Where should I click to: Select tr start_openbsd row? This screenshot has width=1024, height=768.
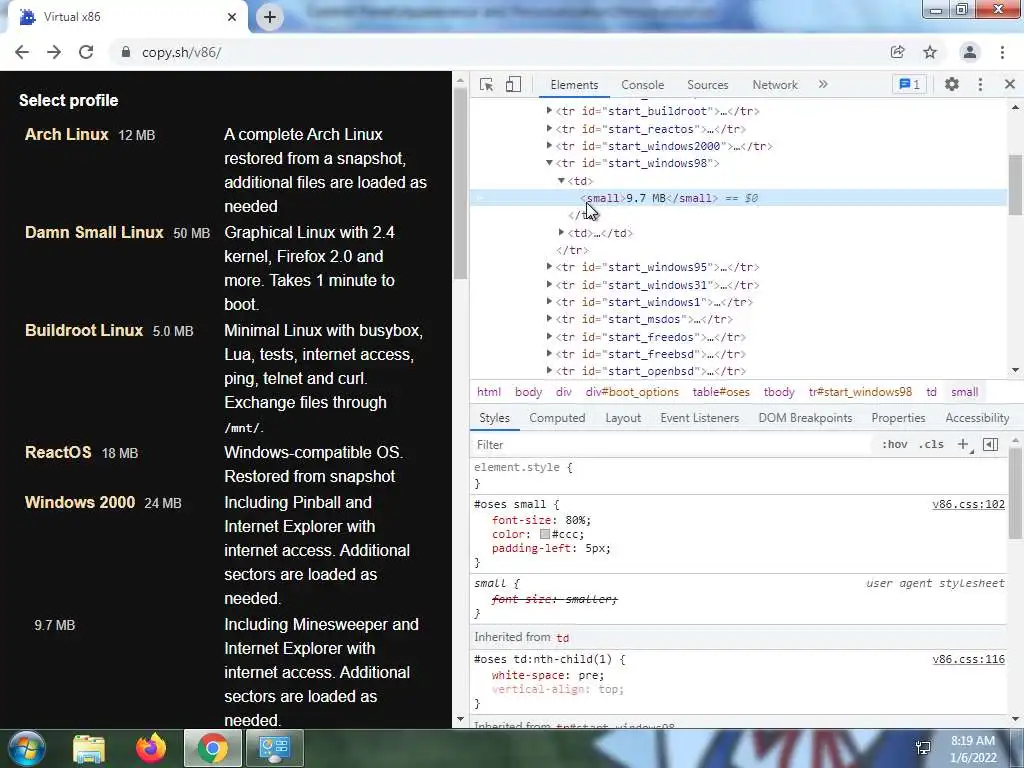650,371
